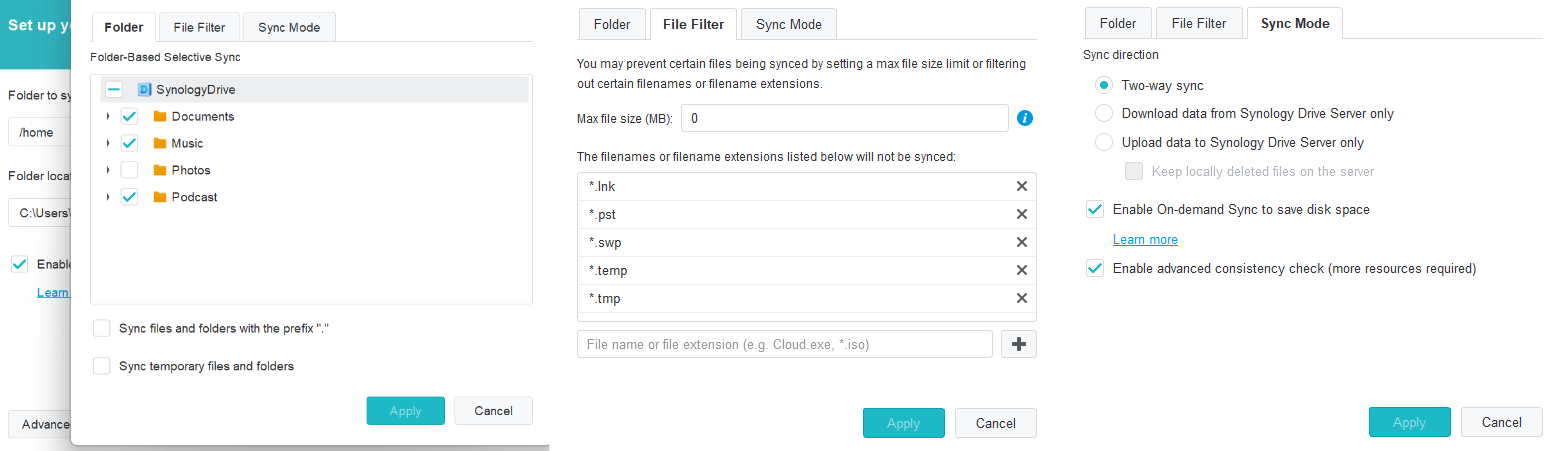Switch to File Filter tab in Folder dialog
Viewport: 1559px width, 451px height.
click(x=199, y=27)
